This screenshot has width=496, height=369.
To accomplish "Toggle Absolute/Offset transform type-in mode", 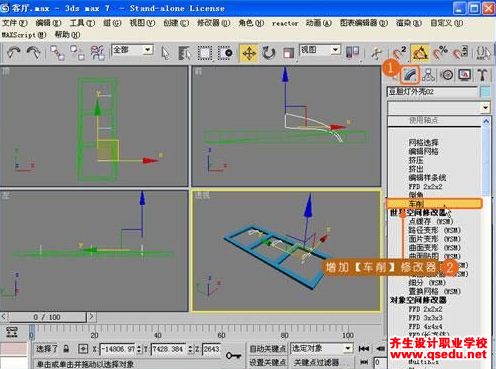I will [83, 349].
